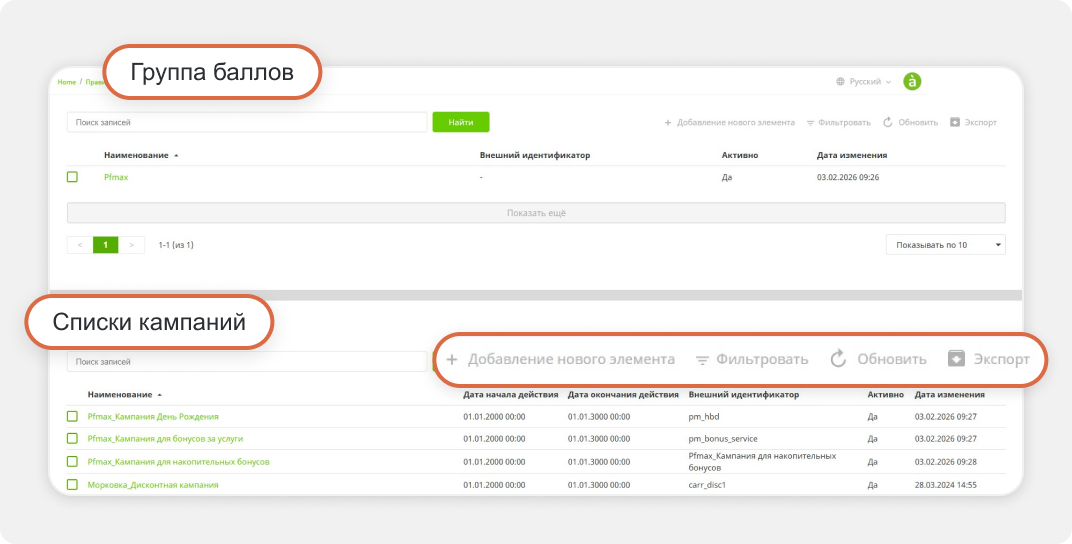Click the filter icon in the campaign list toolbar
This screenshot has height=544, width=1072.
click(x=703, y=360)
